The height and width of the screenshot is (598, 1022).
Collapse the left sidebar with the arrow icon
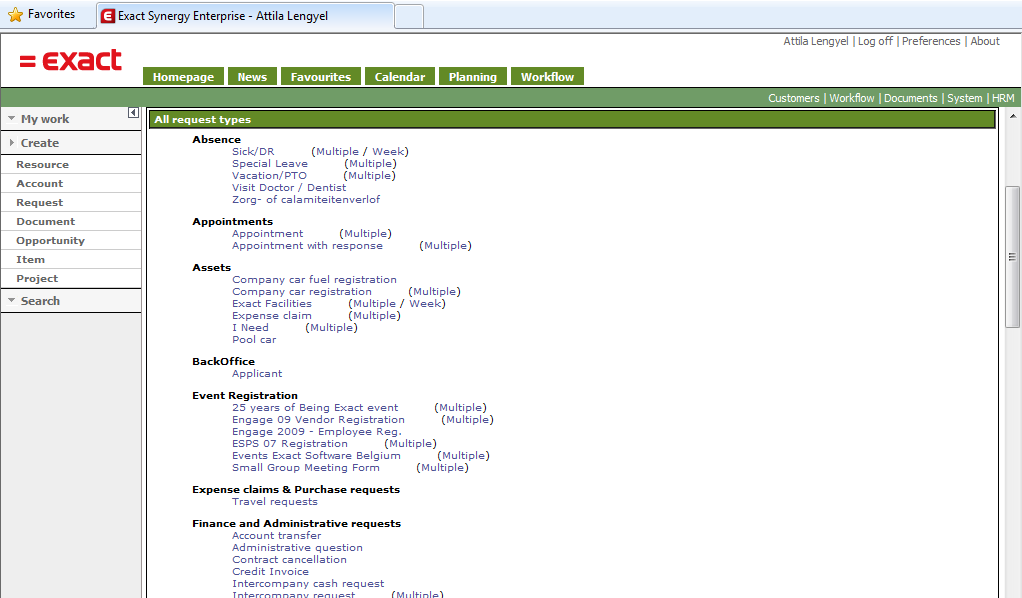click(x=133, y=113)
